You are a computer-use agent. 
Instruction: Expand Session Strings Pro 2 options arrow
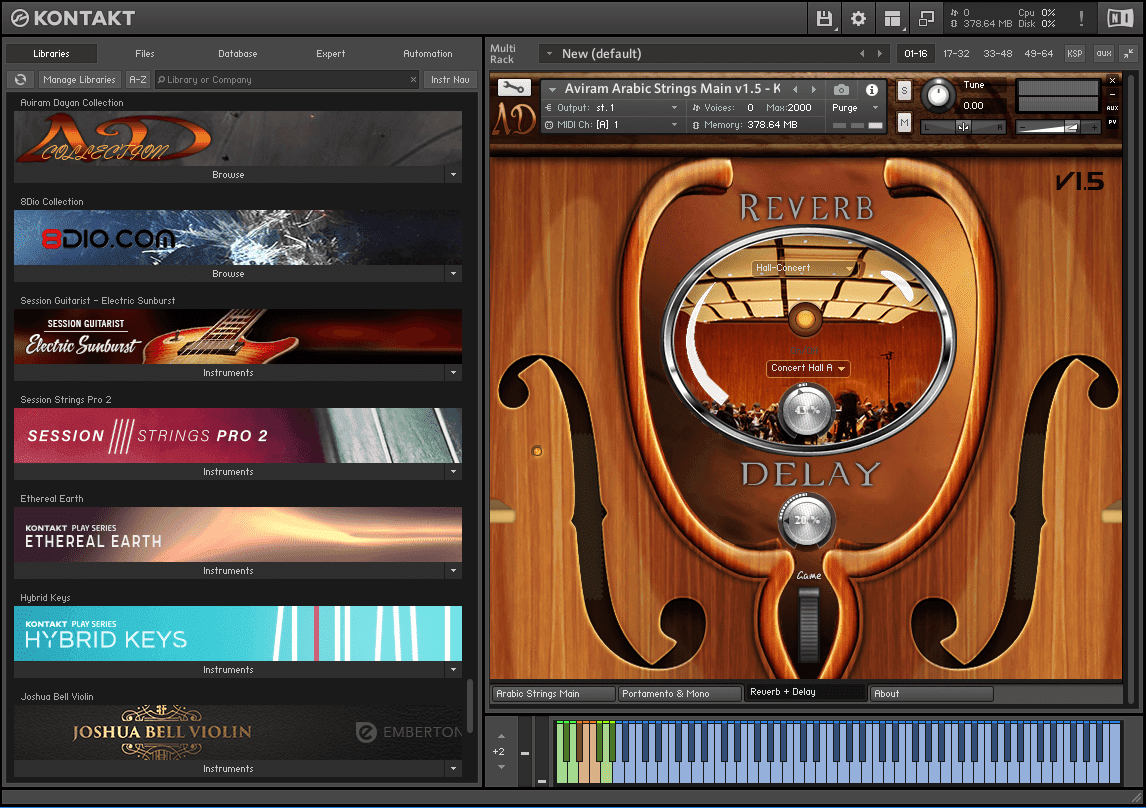click(454, 471)
